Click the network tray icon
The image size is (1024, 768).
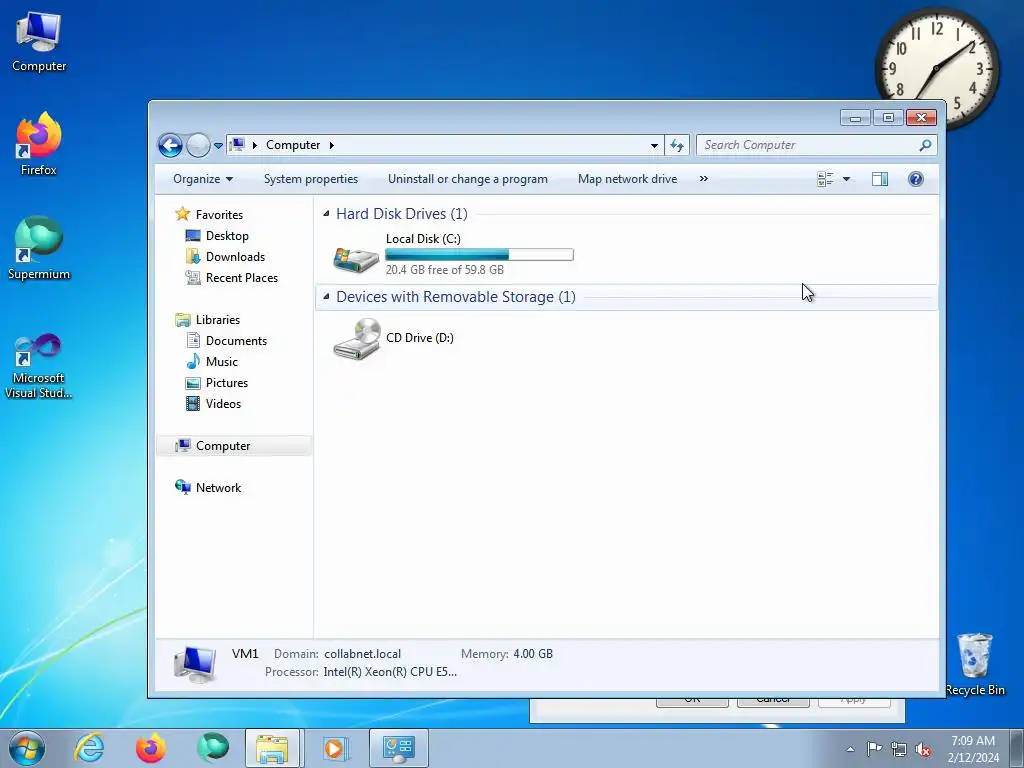click(899, 749)
